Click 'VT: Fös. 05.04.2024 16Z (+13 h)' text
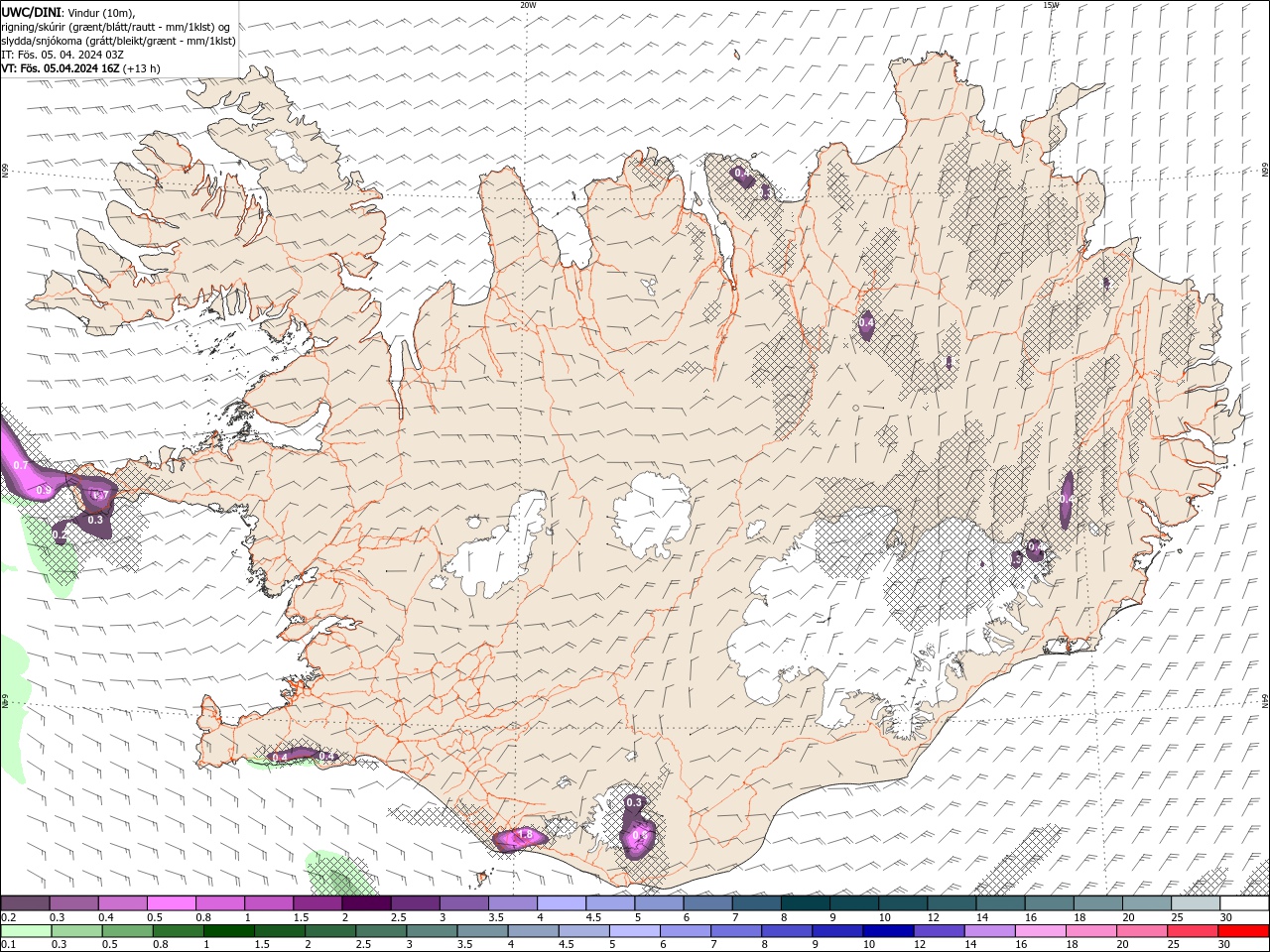Image resolution: width=1270 pixels, height=952 pixels. pyautogui.click(x=81, y=68)
